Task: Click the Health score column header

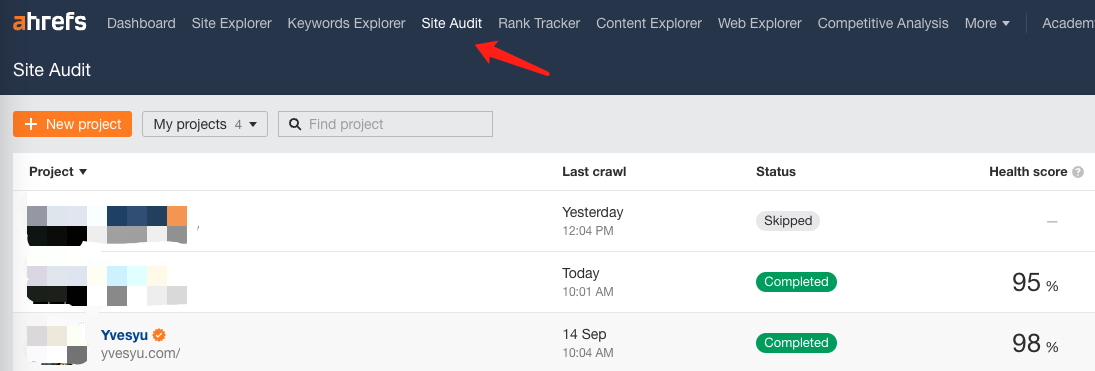Action: (1028, 172)
